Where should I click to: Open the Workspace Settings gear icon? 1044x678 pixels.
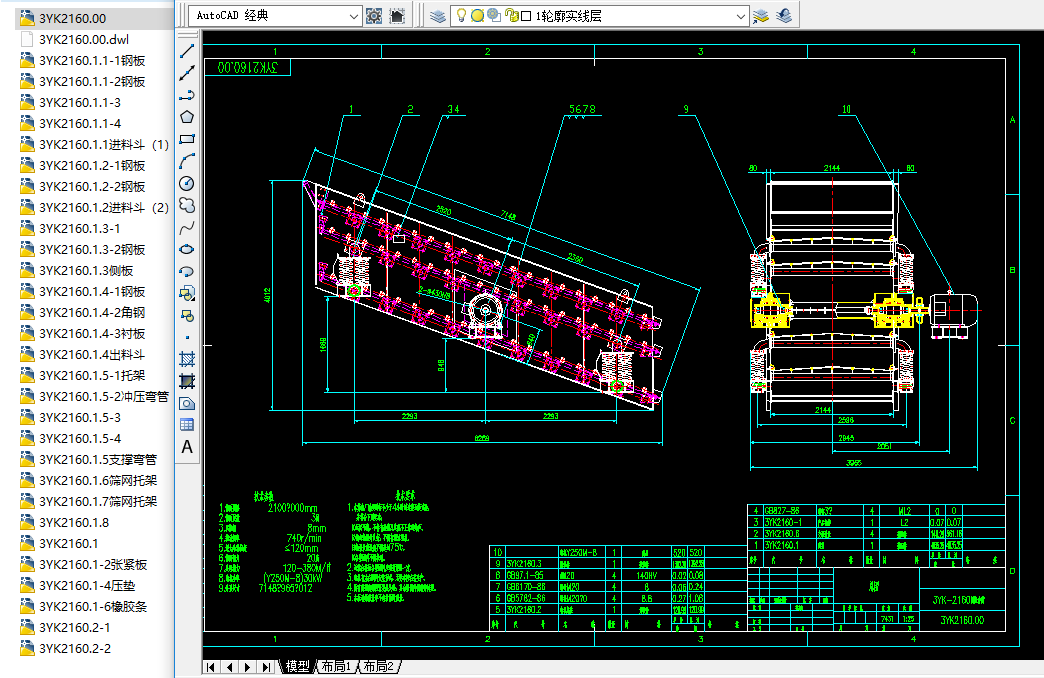(374, 16)
